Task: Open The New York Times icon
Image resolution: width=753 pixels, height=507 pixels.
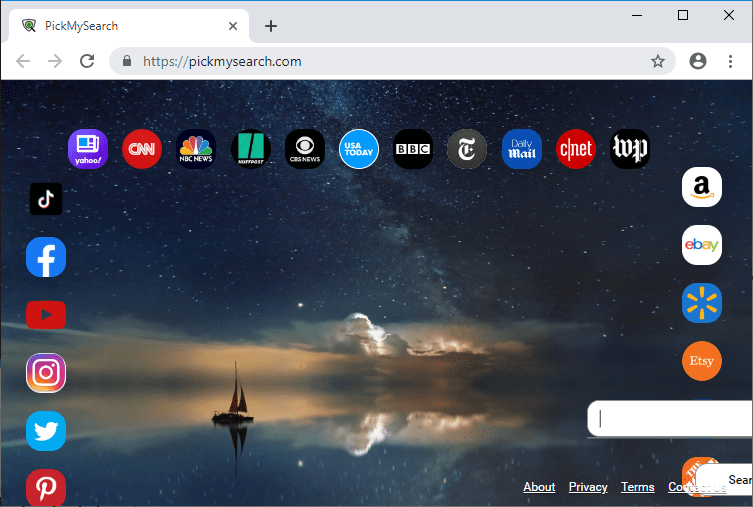Action: 467,149
